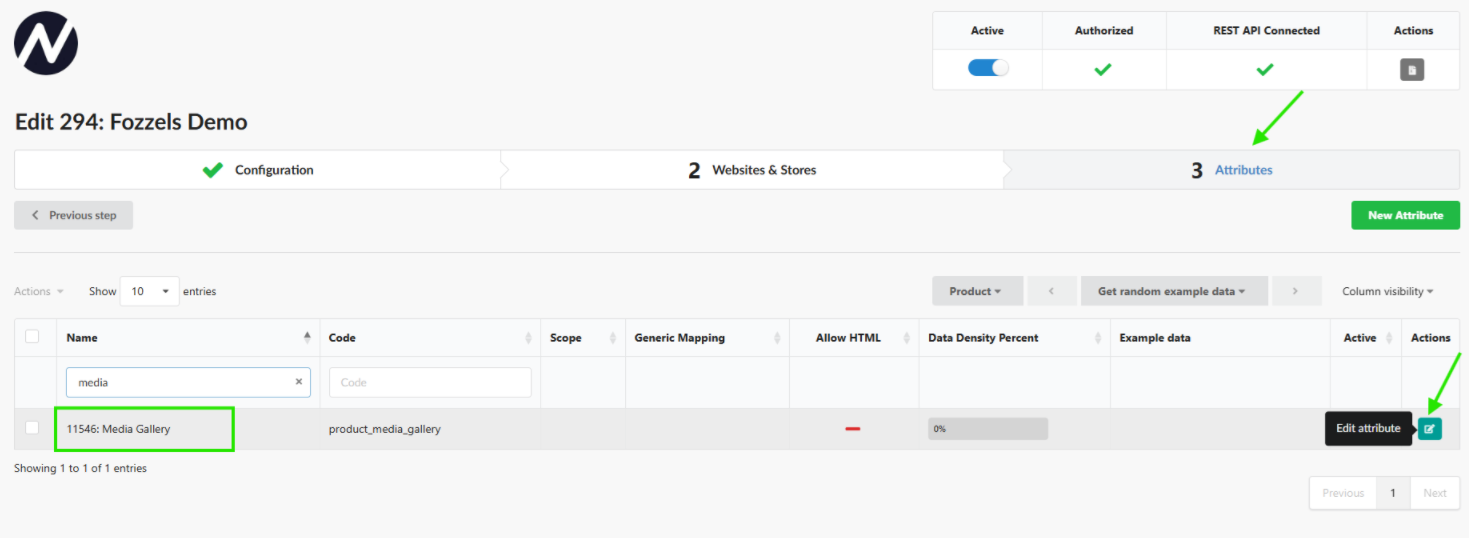Click the Example data column header
This screenshot has height=538, width=1469.
coord(1220,338)
